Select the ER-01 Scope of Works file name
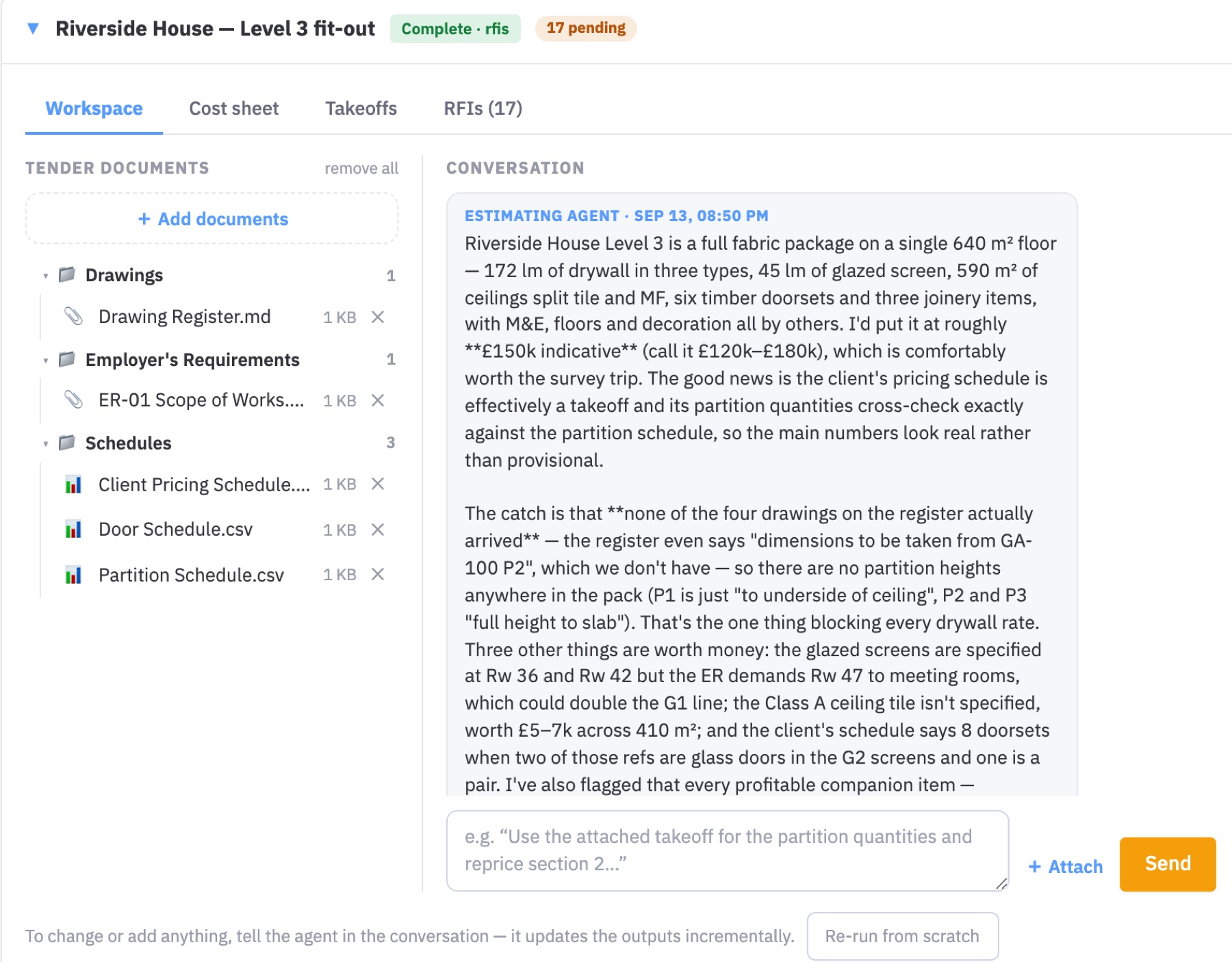The image size is (1232, 962). point(201,400)
